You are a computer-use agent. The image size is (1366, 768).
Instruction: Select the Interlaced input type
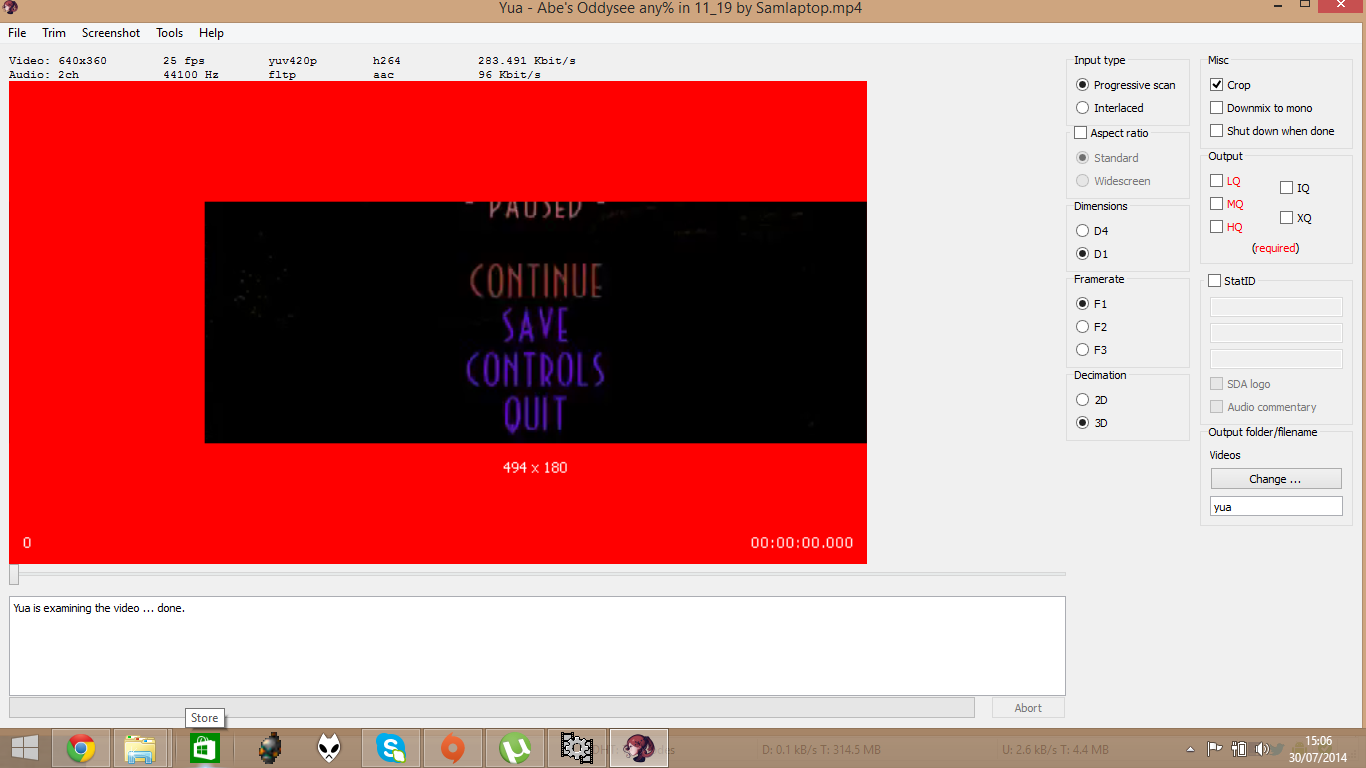[x=1082, y=108]
